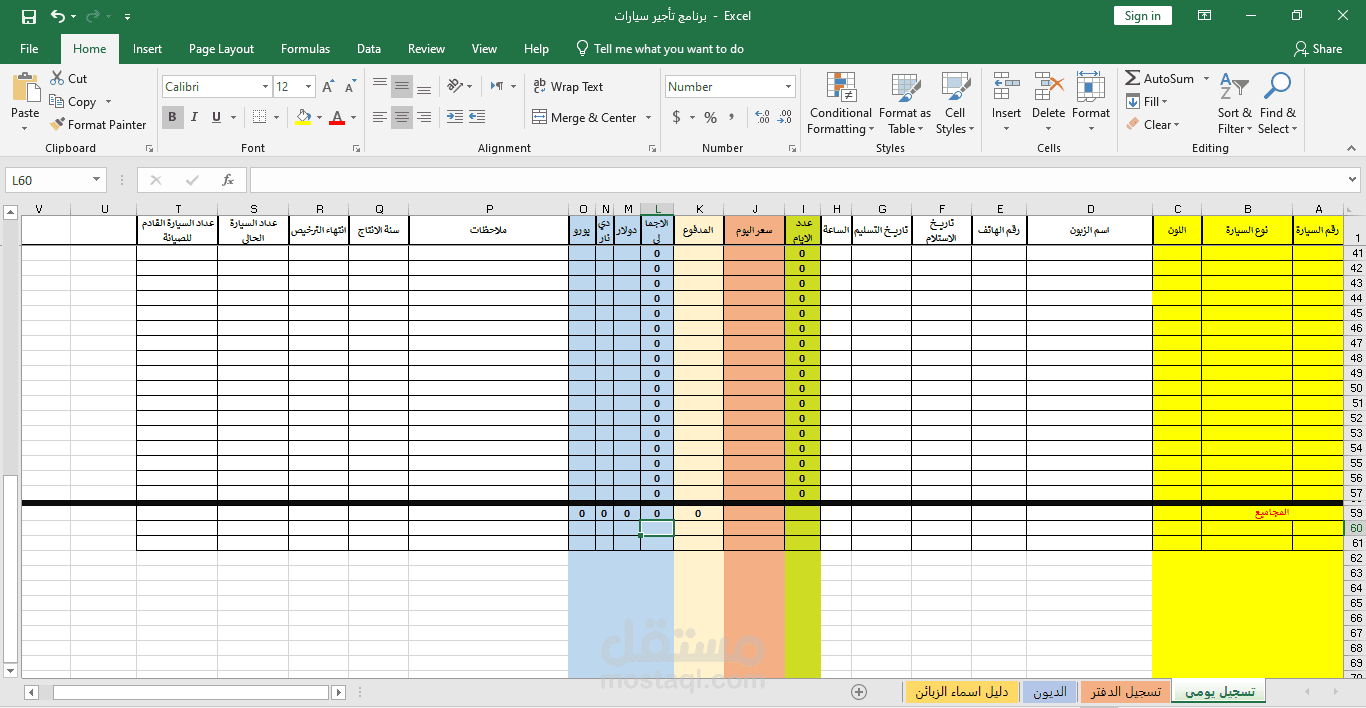Apply the yellow fill color bucket
The width and height of the screenshot is (1366, 708).
tap(303, 117)
